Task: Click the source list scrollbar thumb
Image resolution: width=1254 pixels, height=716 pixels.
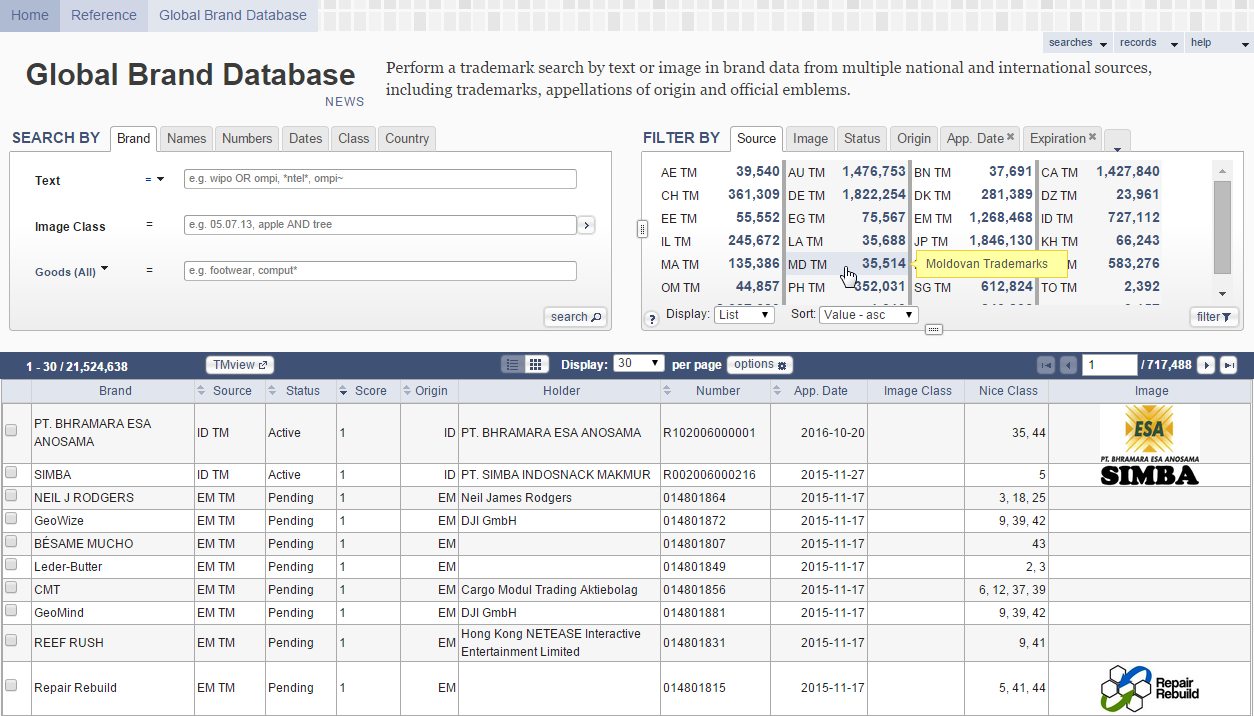Action: pyautogui.click(x=1222, y=227)
